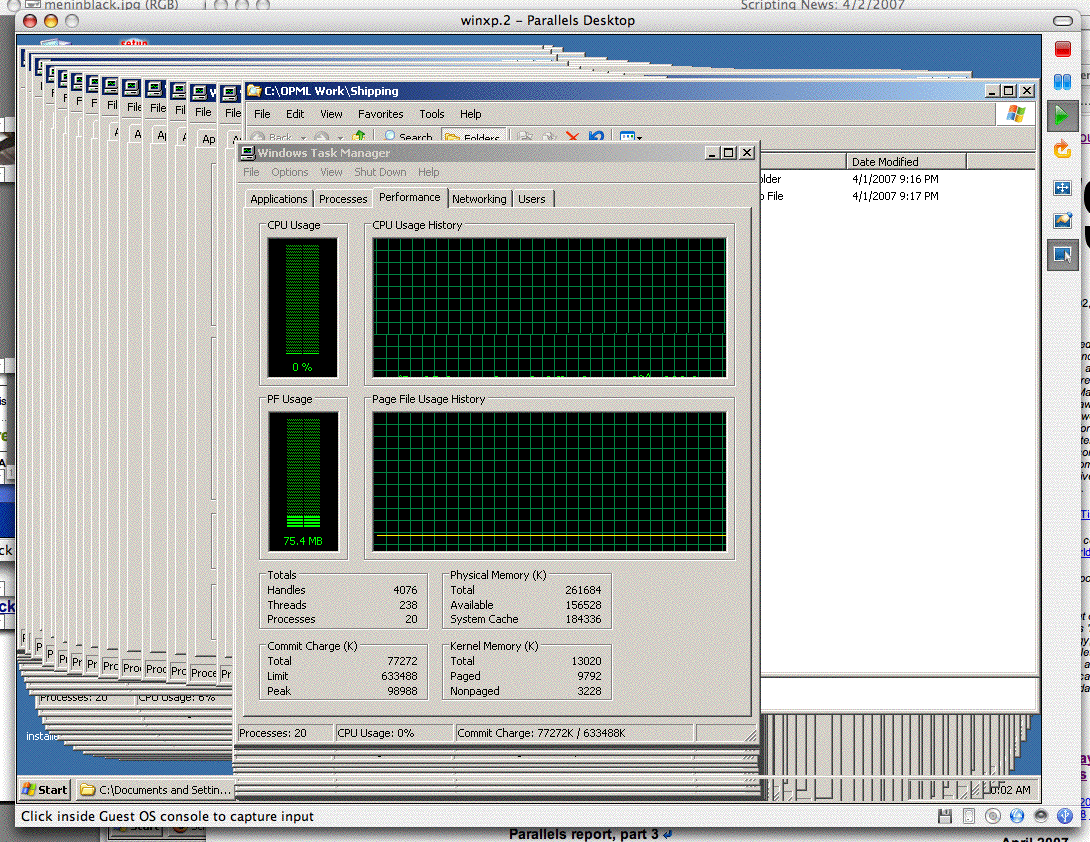Open the Favorites menu in Explorer window
Screen dimensions: 1090x842
click(x=380, y=114)
